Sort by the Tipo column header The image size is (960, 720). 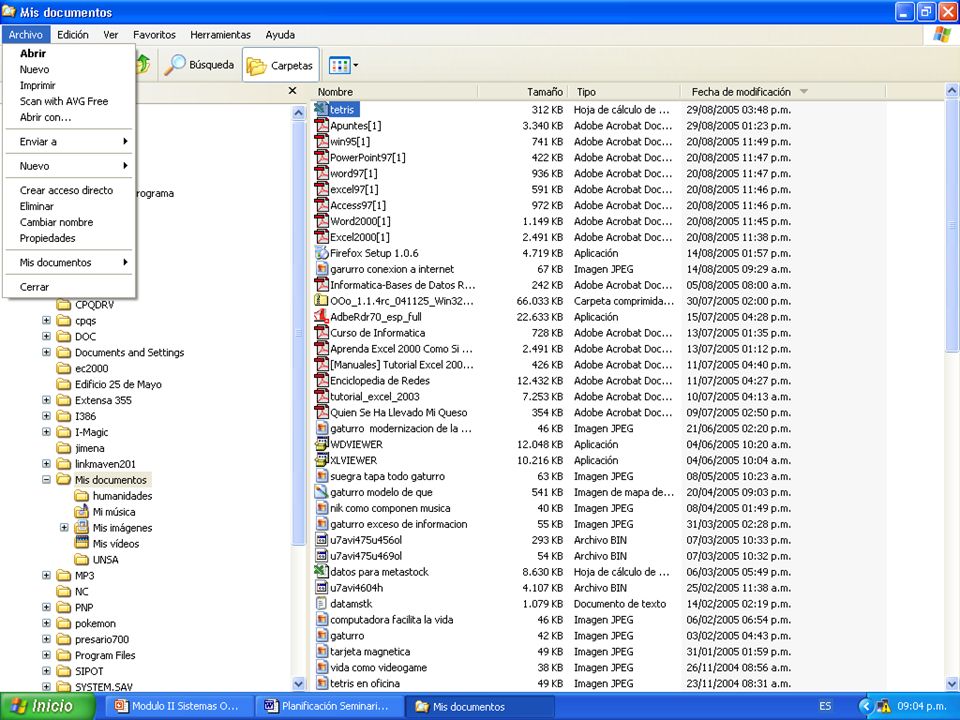pos(624,92)
